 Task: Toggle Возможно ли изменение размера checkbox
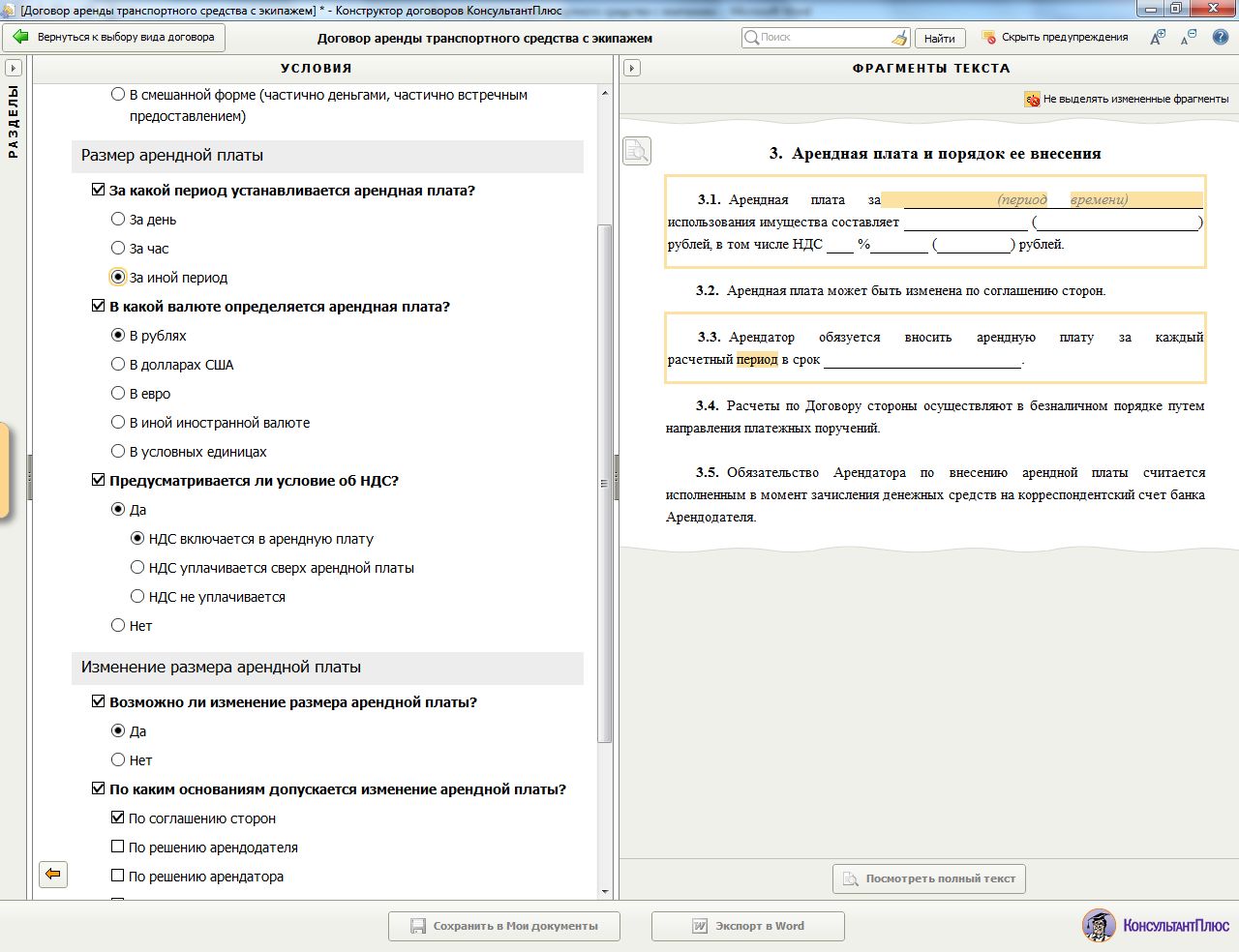(x=98, y=701)
